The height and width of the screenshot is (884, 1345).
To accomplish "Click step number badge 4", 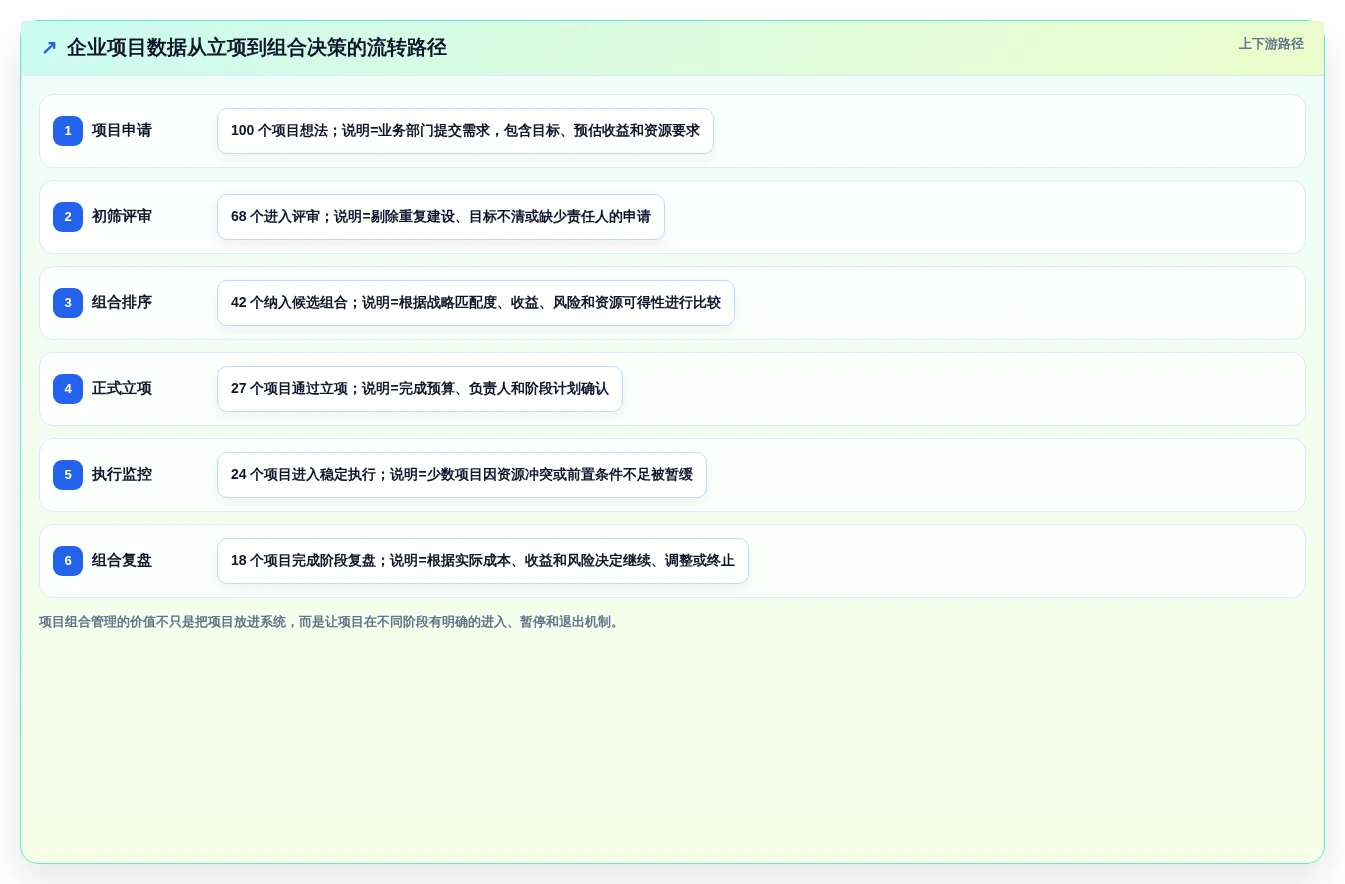I will pyautogui.click(x=68, y=389).
